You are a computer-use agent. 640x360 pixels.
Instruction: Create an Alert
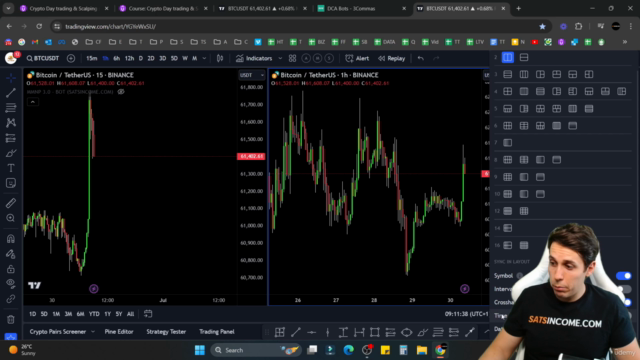click(x=357, y=58)
